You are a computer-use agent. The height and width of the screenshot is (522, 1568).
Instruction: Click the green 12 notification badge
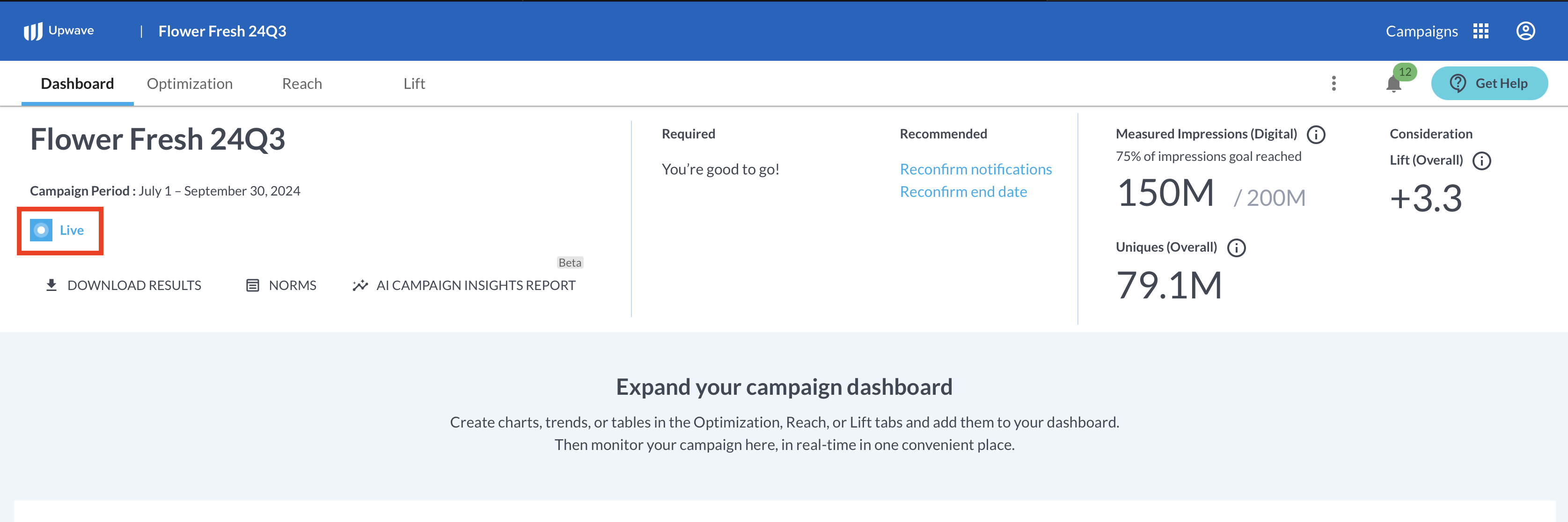tap(1404, 72)
